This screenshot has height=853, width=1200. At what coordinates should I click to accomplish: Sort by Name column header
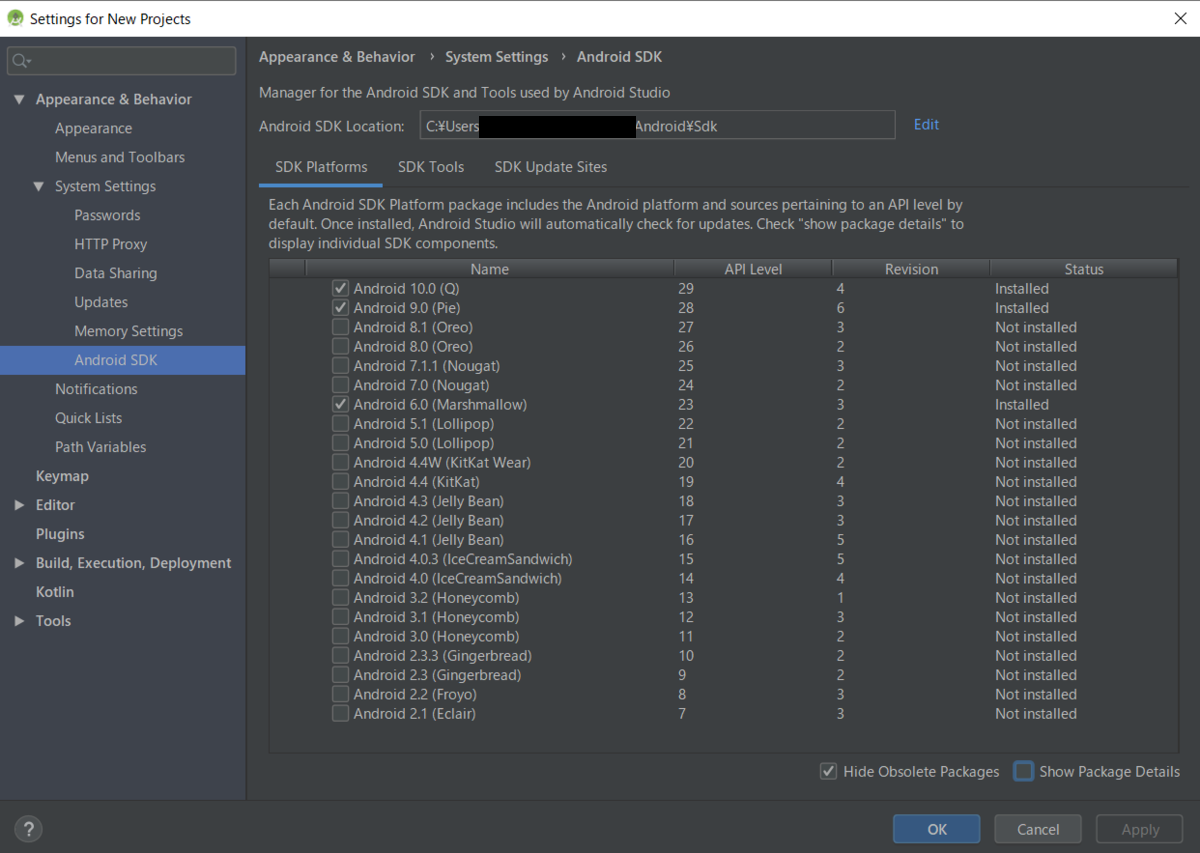[490, 269]
